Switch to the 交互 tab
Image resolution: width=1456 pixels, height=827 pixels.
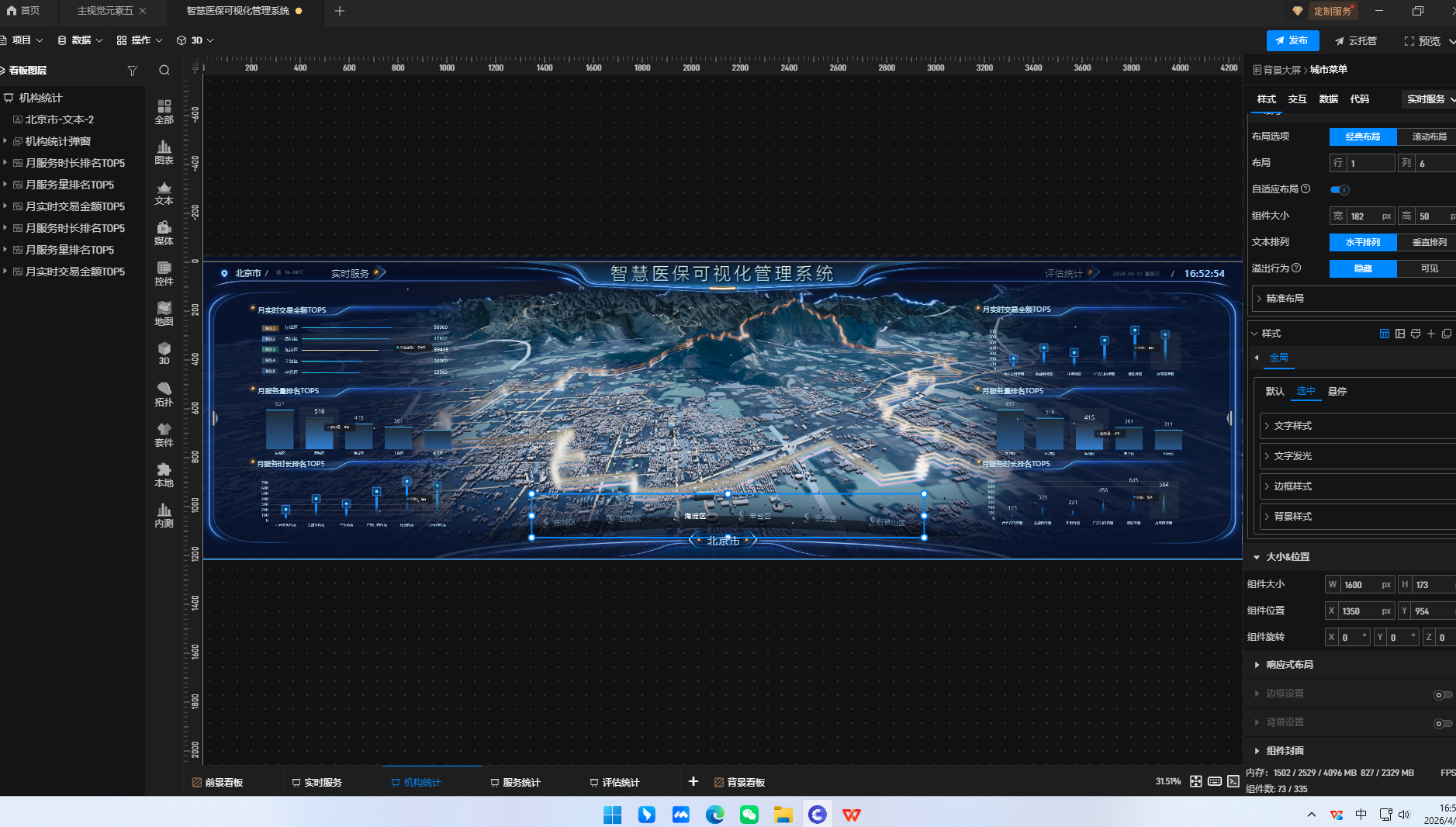pos(1297,99)
